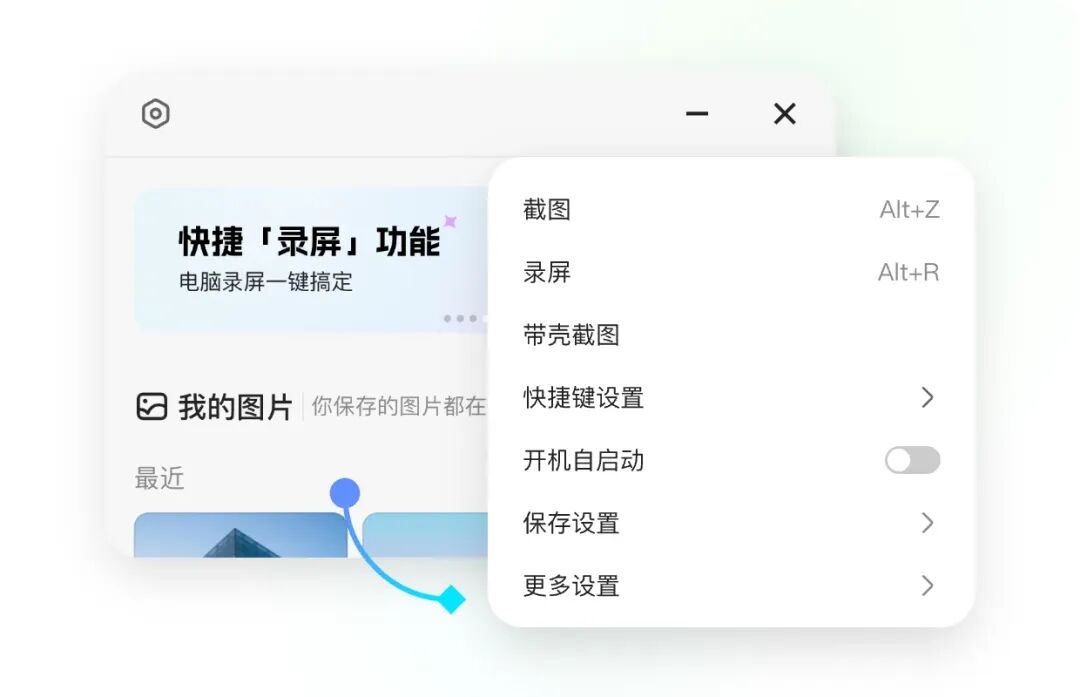The height and width of the screenshot is (697, 1080).
Task: Enable the 开机自启动 toggle
Action: pyautogui.click(x=912, y=460)
